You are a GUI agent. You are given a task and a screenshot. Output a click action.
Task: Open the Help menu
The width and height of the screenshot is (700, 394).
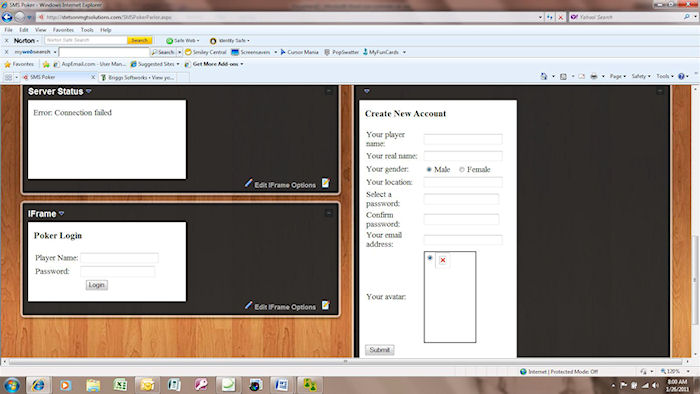[x=106, y=30]
